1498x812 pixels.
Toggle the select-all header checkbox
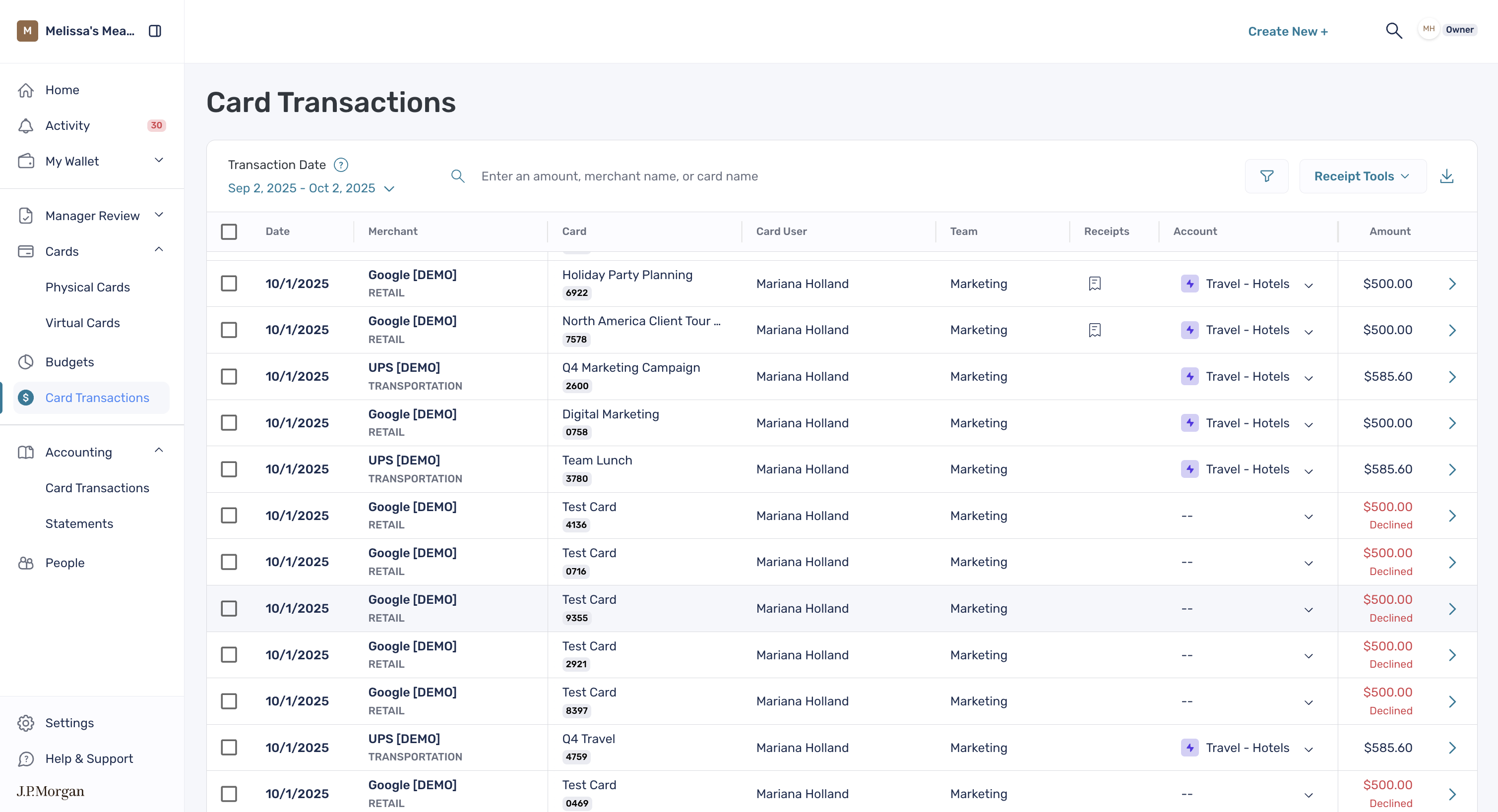229,232
